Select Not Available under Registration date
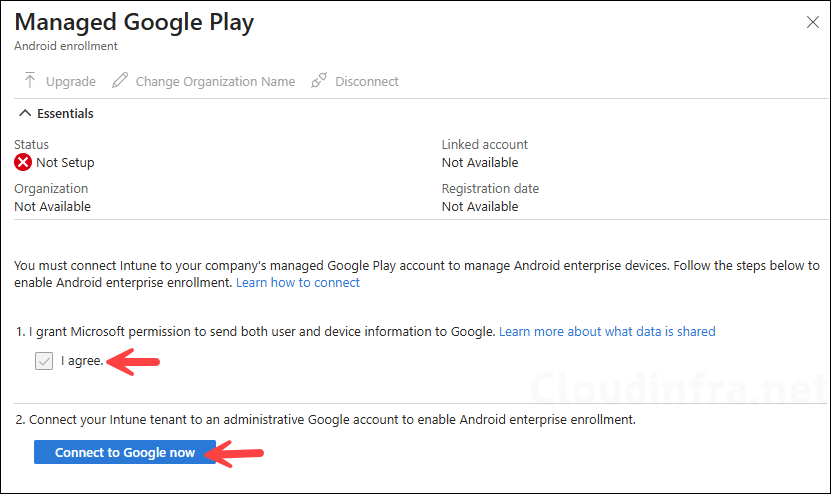Viewport: 831px width, 494px height. click(x=480, y=207)
